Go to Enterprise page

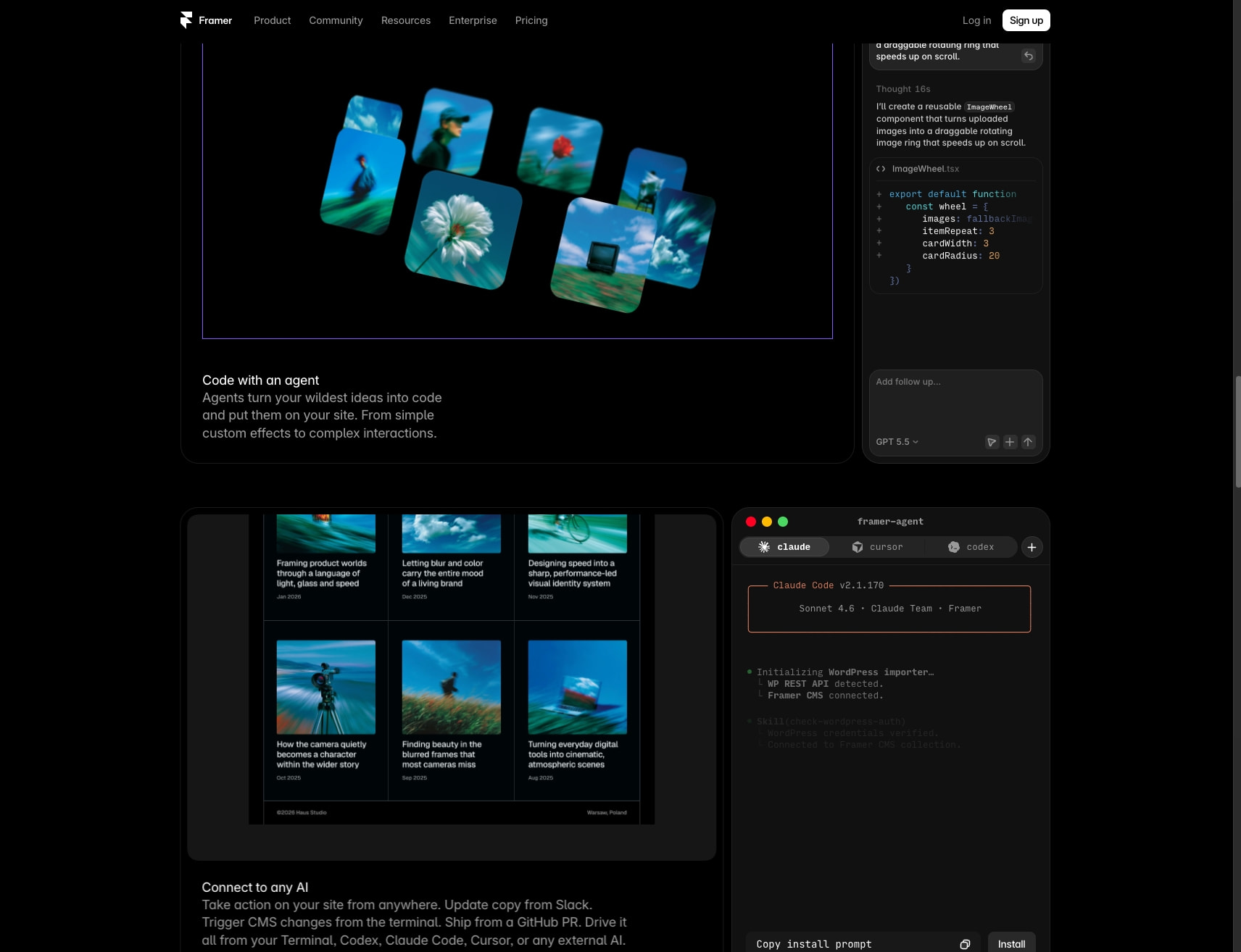tap(473, 20)
